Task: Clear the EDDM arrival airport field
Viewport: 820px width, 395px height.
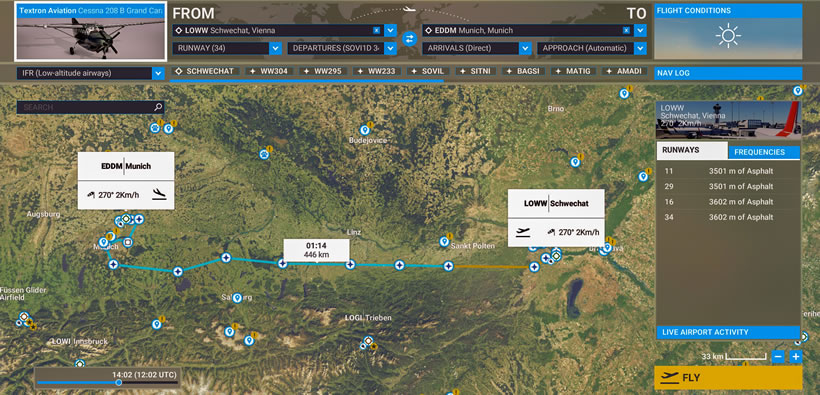Action: click(x=626, y=30)
